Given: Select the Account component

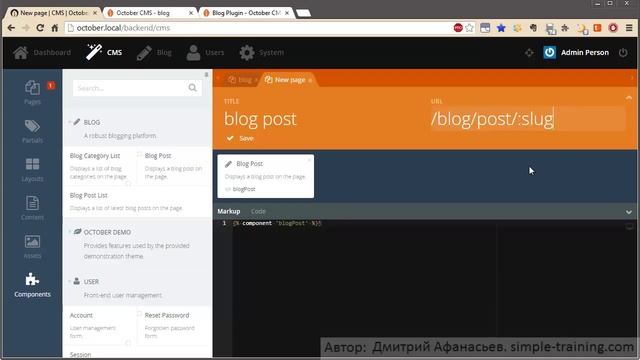Looking at the screenshot, I should (99, 325).
